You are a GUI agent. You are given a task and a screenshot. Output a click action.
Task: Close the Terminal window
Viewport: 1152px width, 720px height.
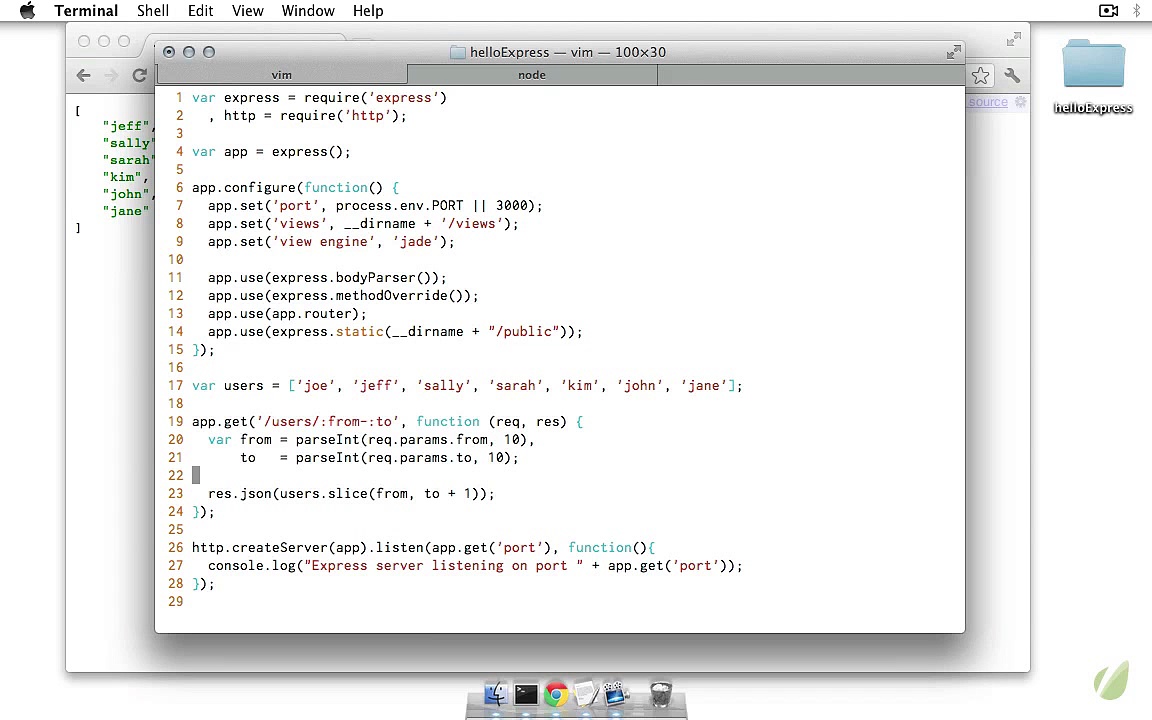tap(169, 52)
